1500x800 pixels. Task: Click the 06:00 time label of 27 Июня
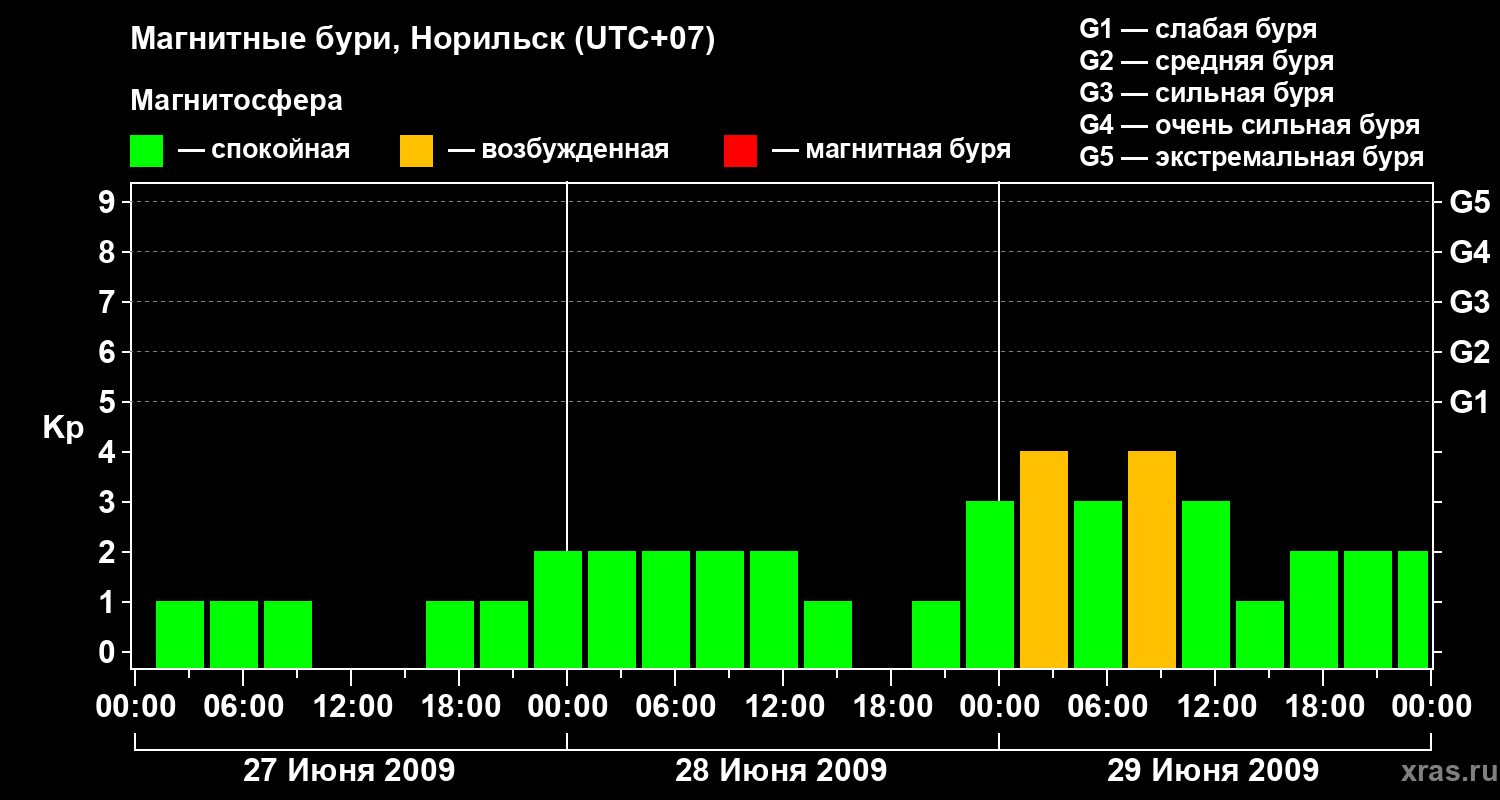click(243, 707)
